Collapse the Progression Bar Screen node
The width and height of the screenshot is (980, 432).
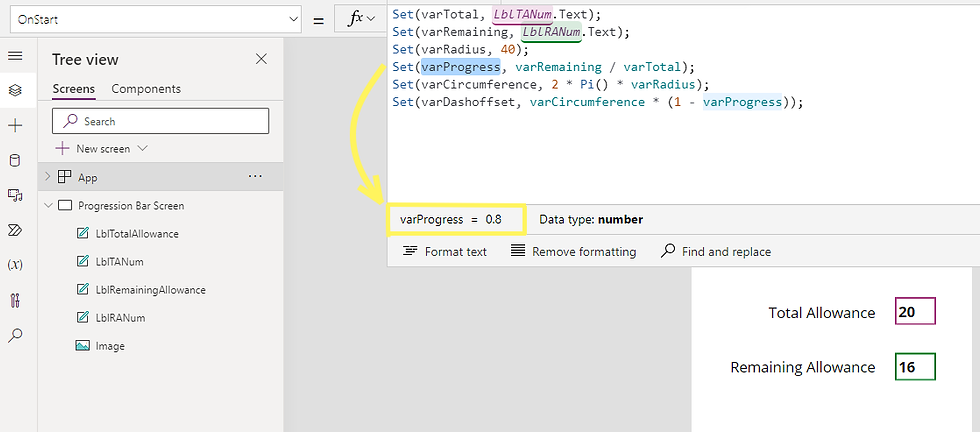(x=48, y=206)
